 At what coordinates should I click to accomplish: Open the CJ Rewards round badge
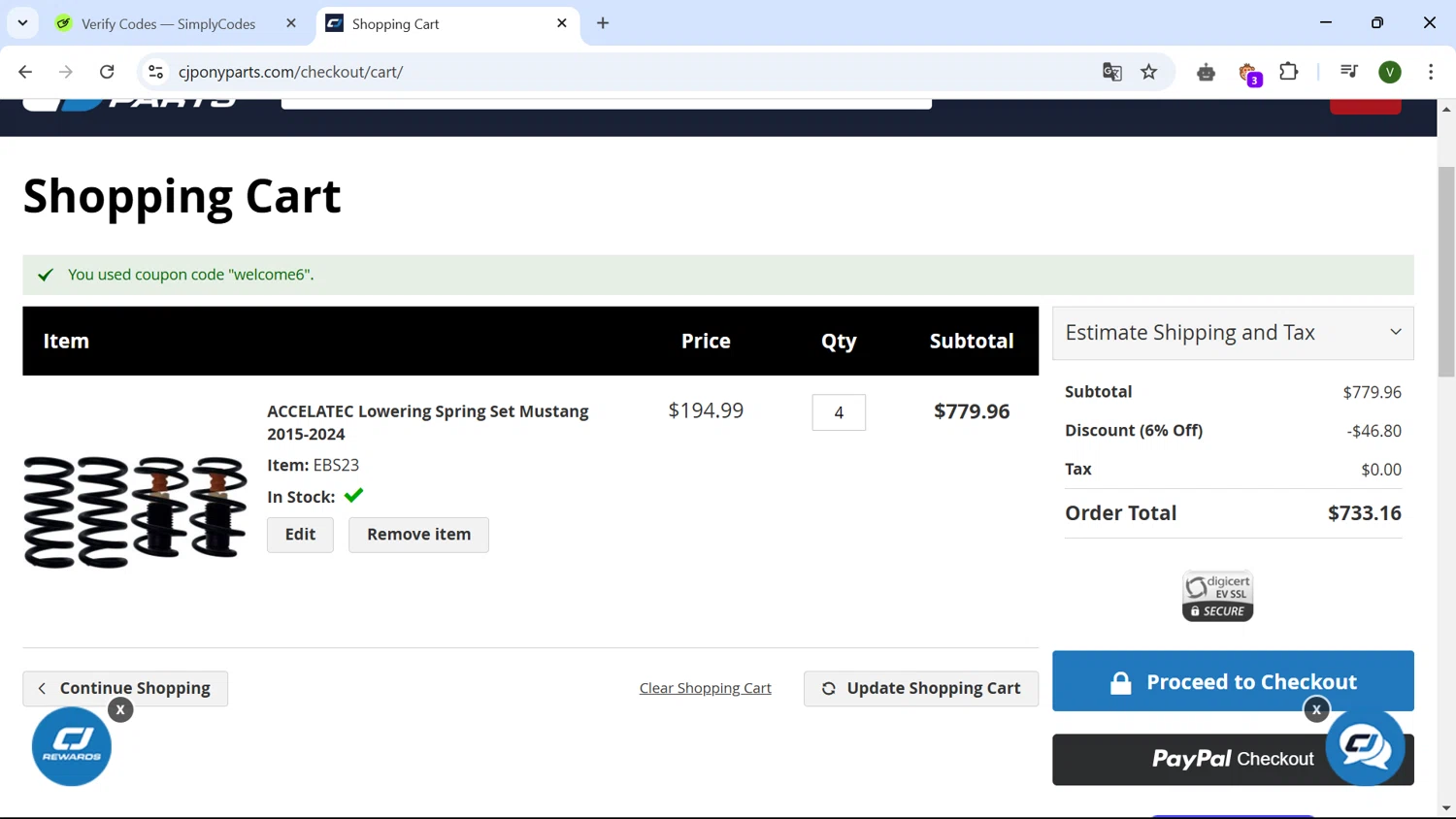click(x=72, y=747)
